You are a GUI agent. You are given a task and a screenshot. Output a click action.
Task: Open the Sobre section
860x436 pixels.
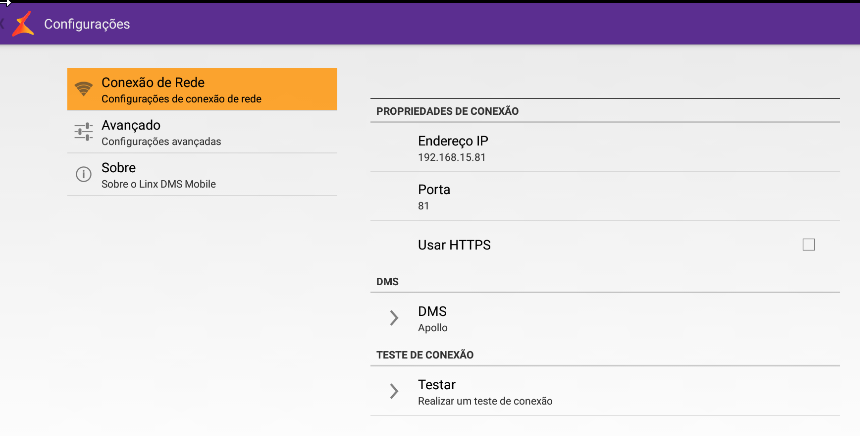click(202, 174)
